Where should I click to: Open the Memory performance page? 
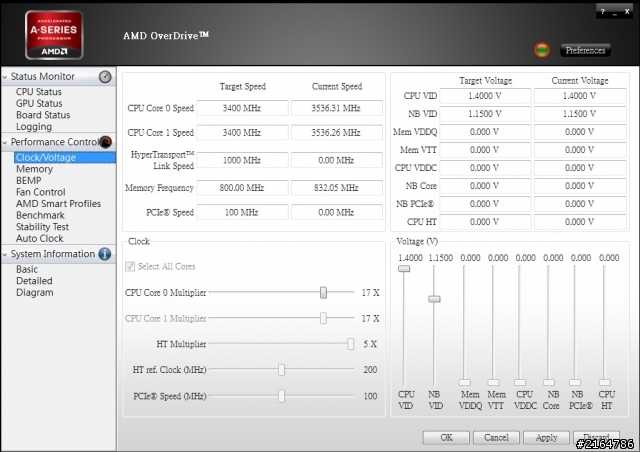pyautogui.click(x=34, y=169)
